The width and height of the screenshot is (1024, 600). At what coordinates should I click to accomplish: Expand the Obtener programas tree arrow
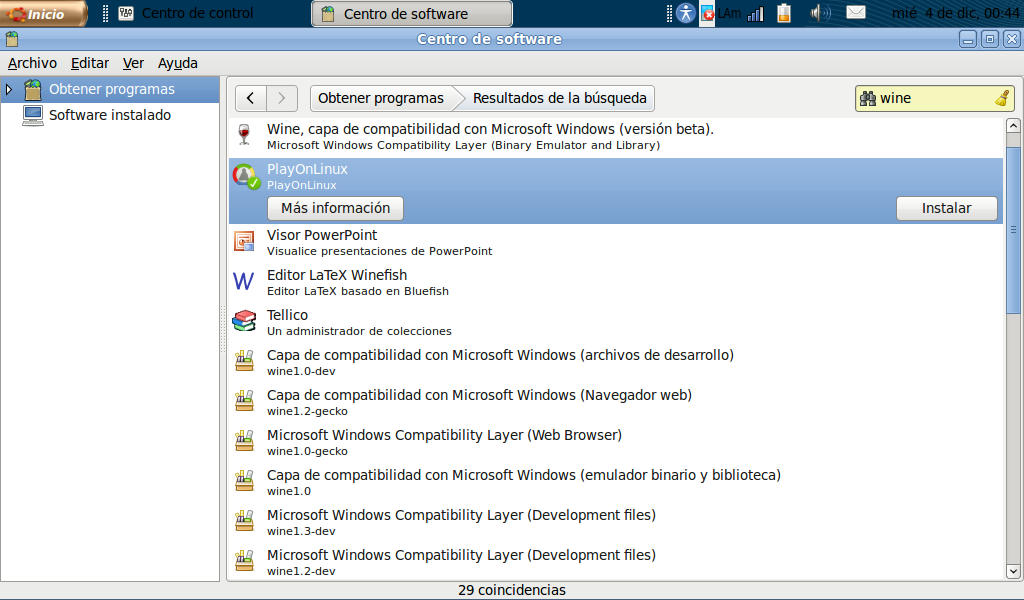(9, 89)
